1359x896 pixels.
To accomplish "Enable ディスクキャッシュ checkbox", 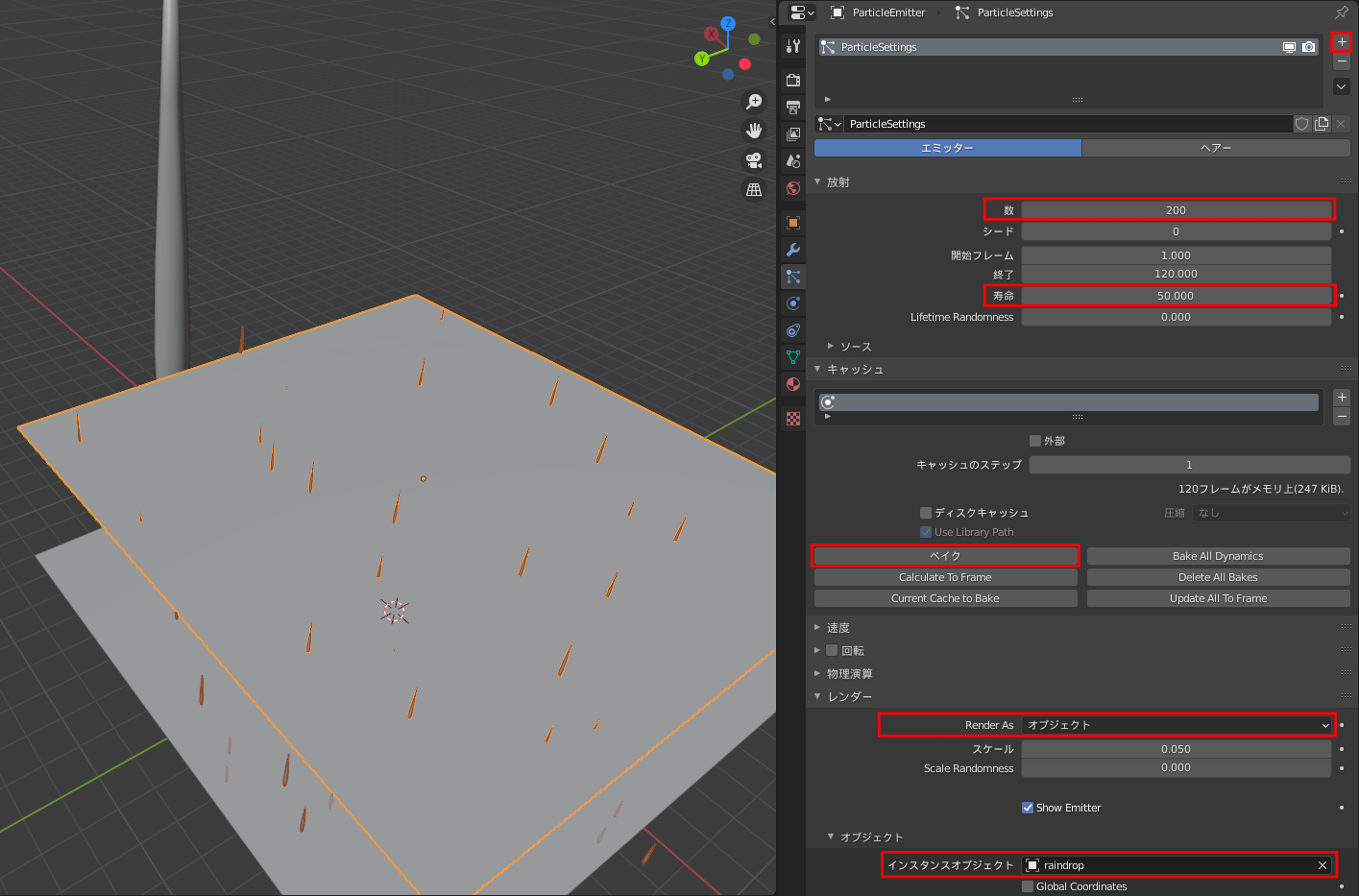I will (926, 513).
